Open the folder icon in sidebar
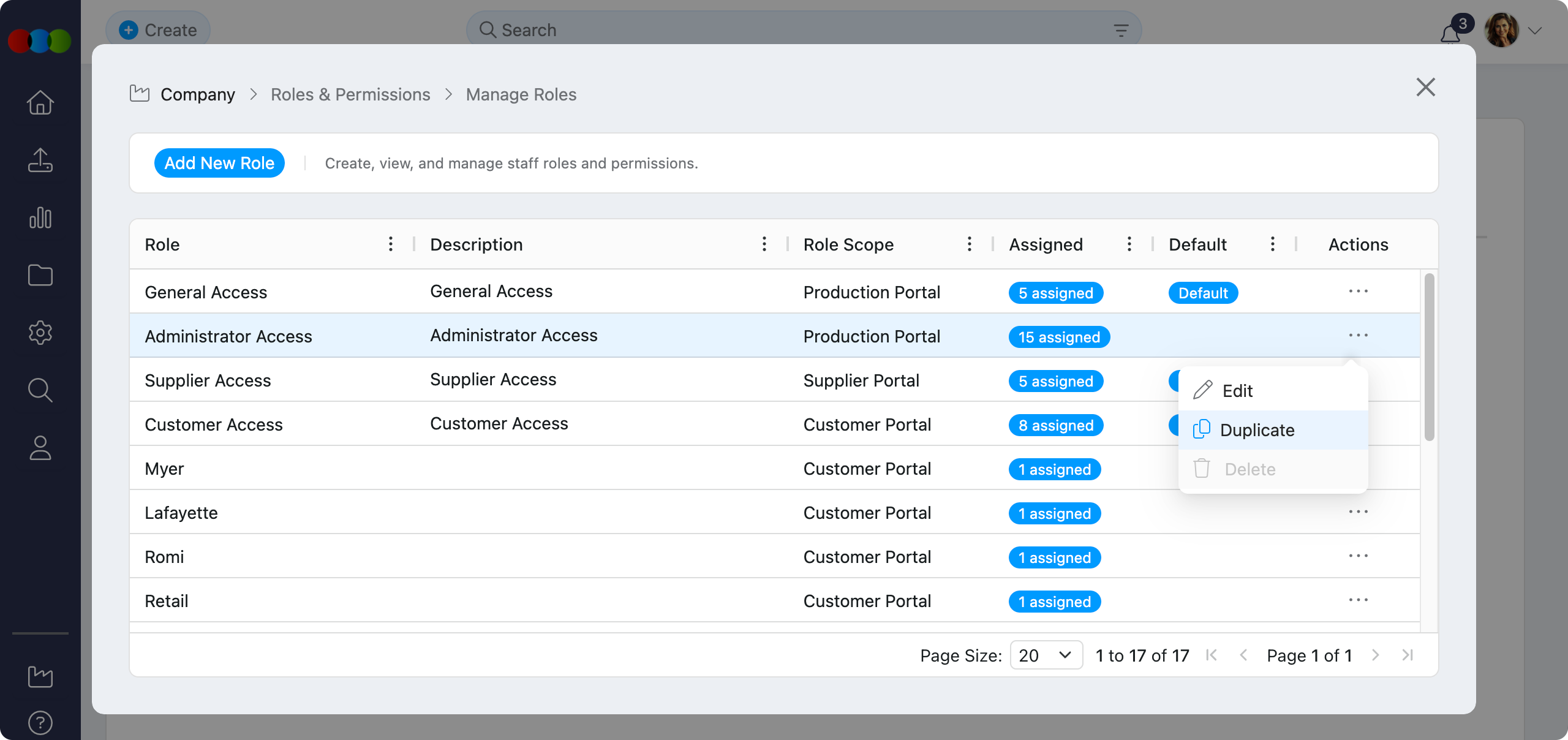 pos(40,275)
